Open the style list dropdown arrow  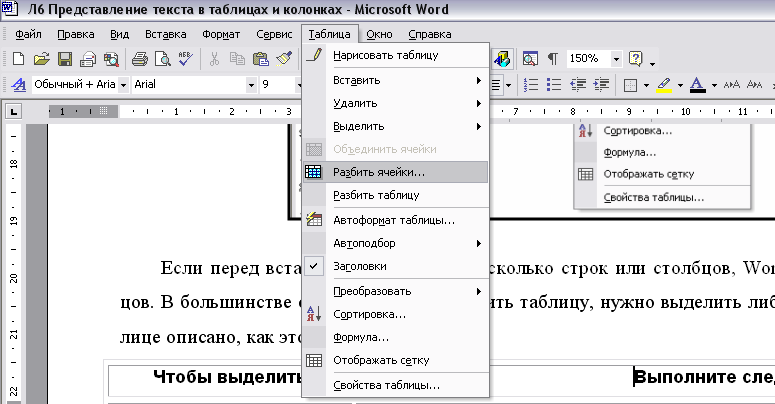point(124,85)
